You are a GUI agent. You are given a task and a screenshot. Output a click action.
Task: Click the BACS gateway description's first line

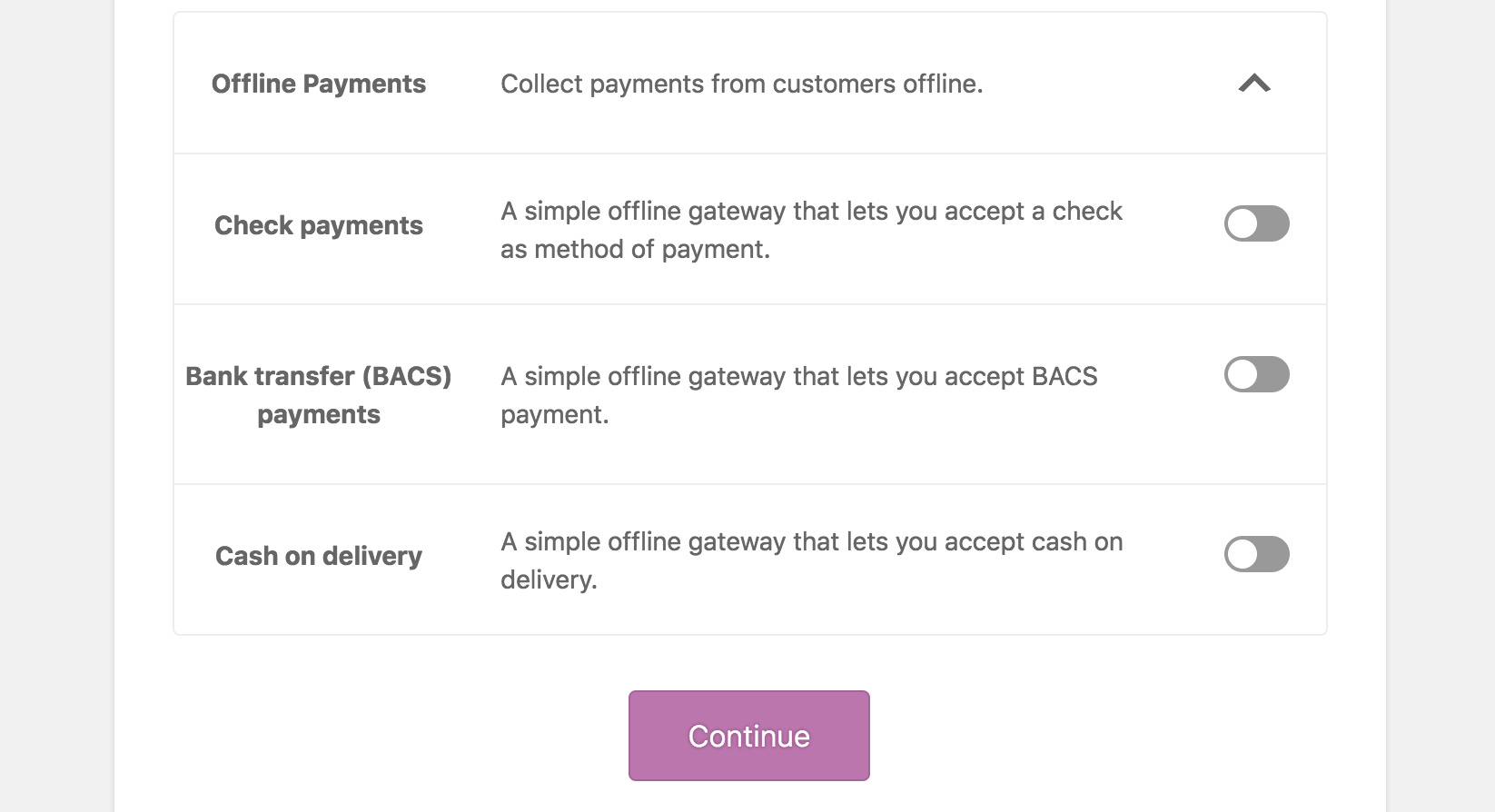pos(799,376)
